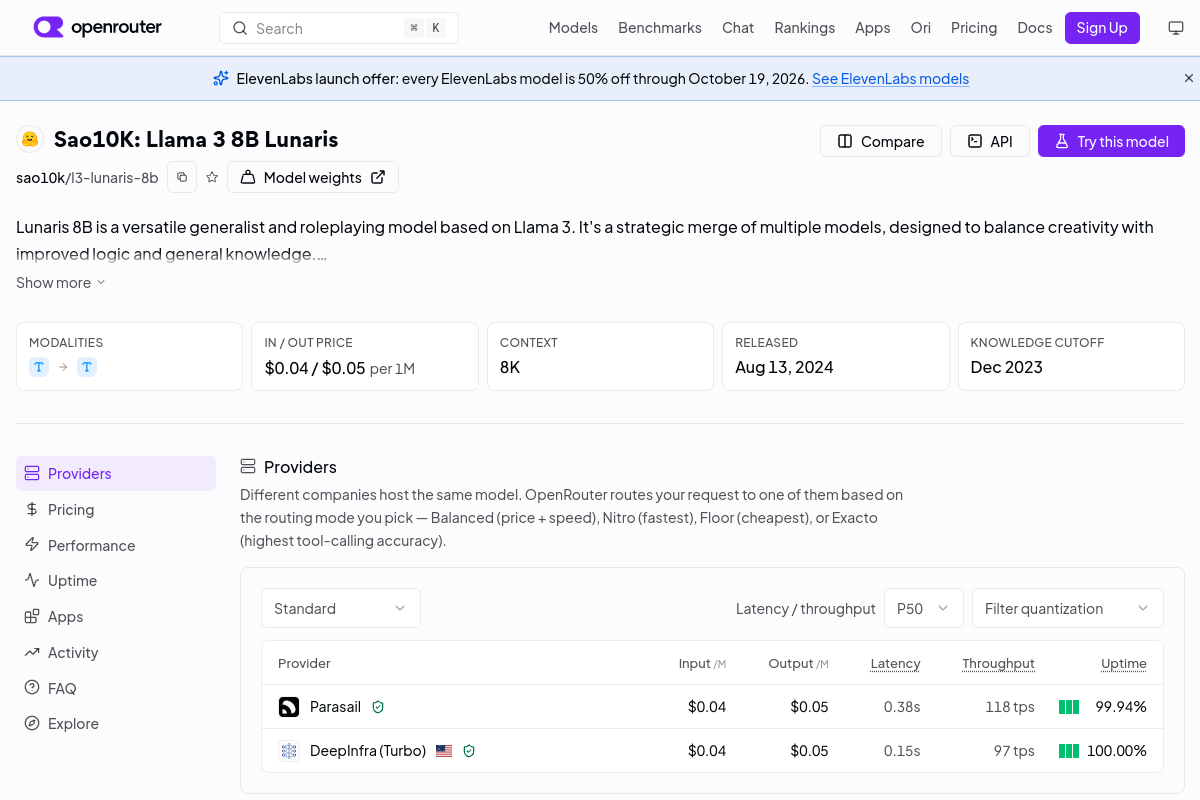Open the P50 percentile dropdown
Viewport: 1200px width, 800px height.
[x=924, y=608]
